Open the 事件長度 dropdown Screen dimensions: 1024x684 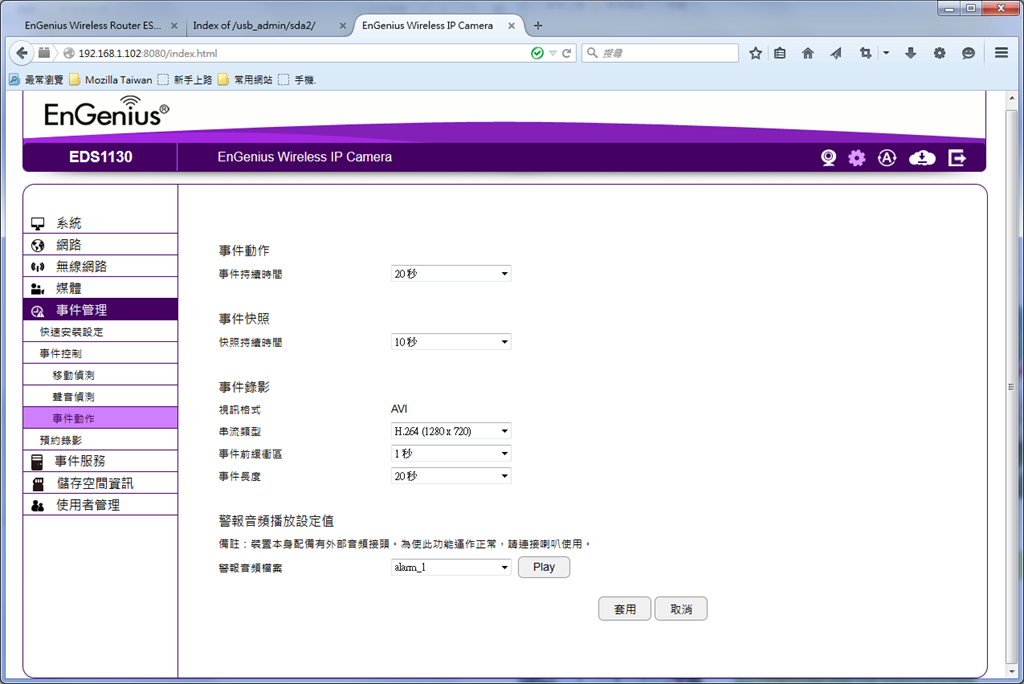click(451, 476)
